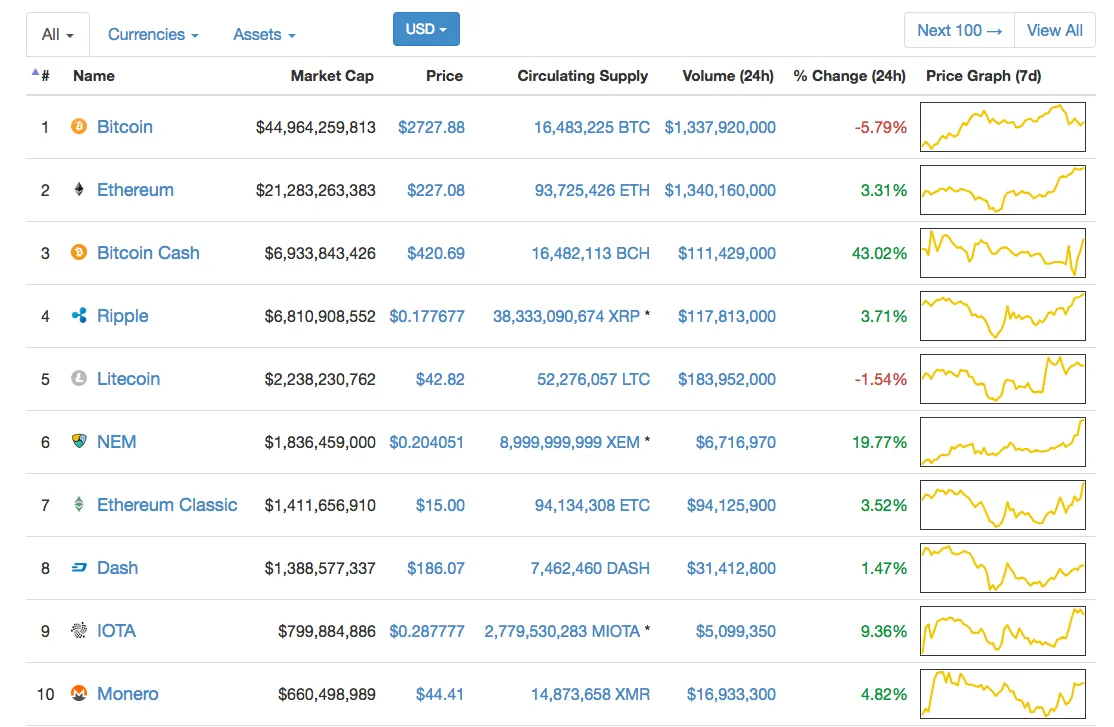
Task: Click Dash price $186.07
Action: 436,569
